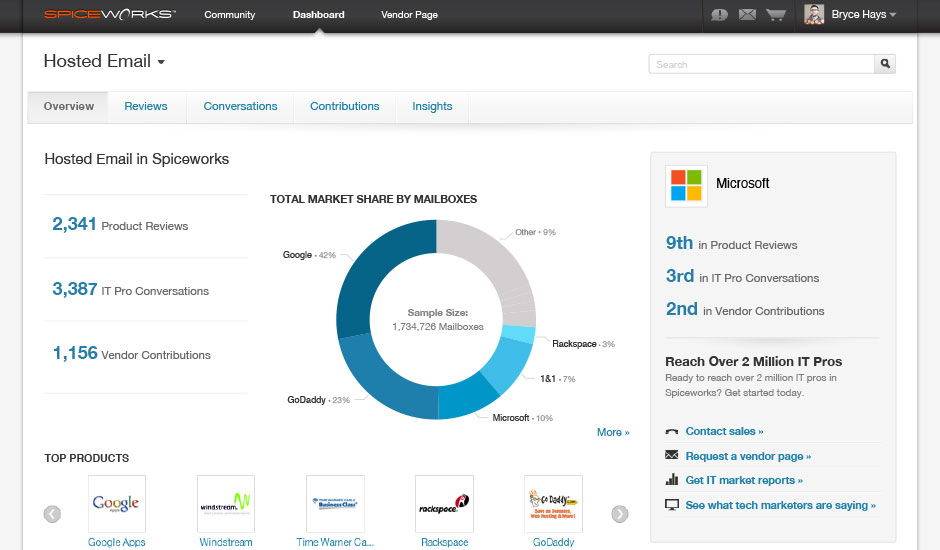Open Bryce Hays user menu arrow
Image resolution: width=940 pixels, height=550 pixels.
click(893, 15)
